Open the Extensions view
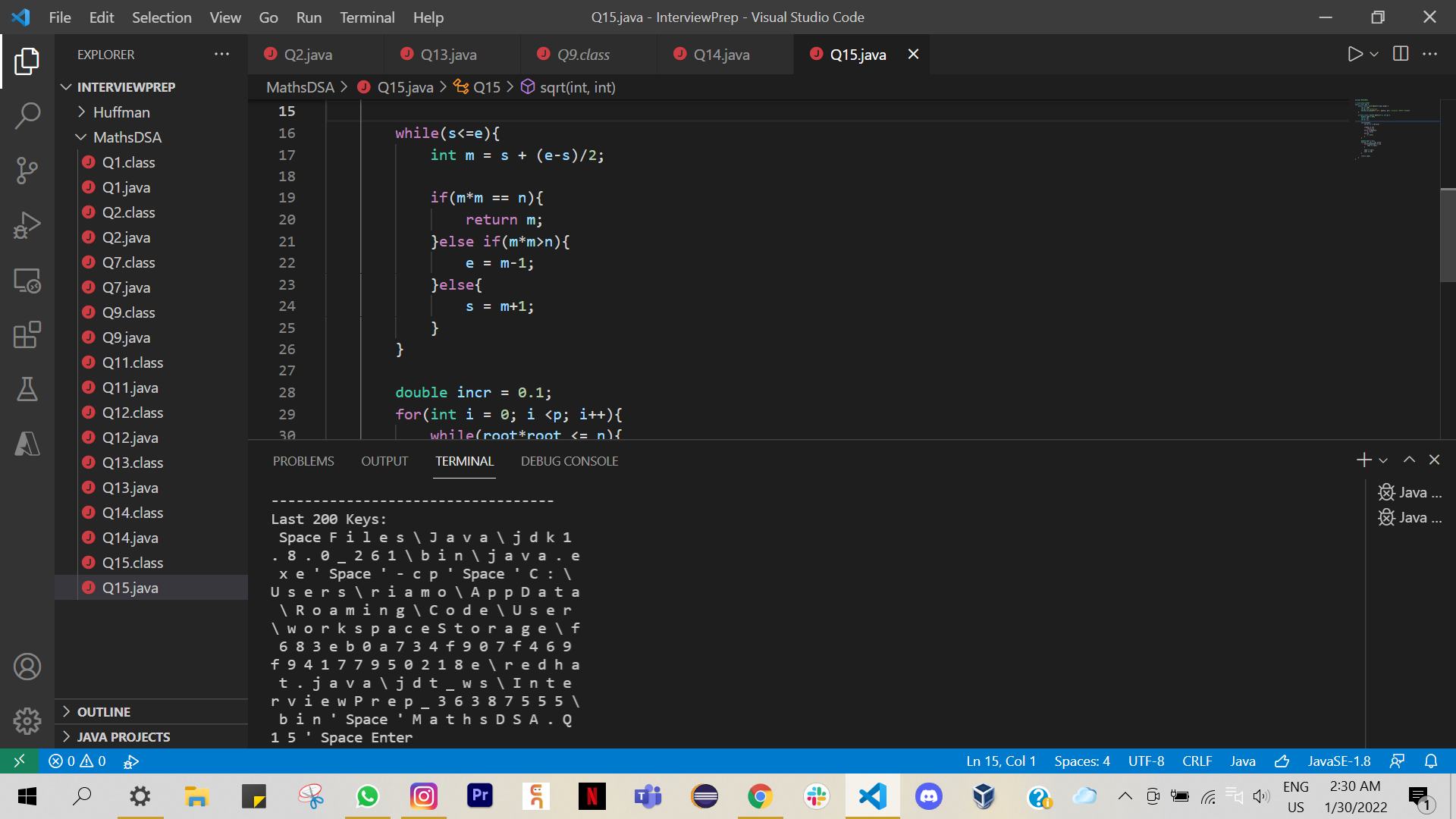Image resolution: width=1456 pixels, height=819 pixels. coord(28,335)
